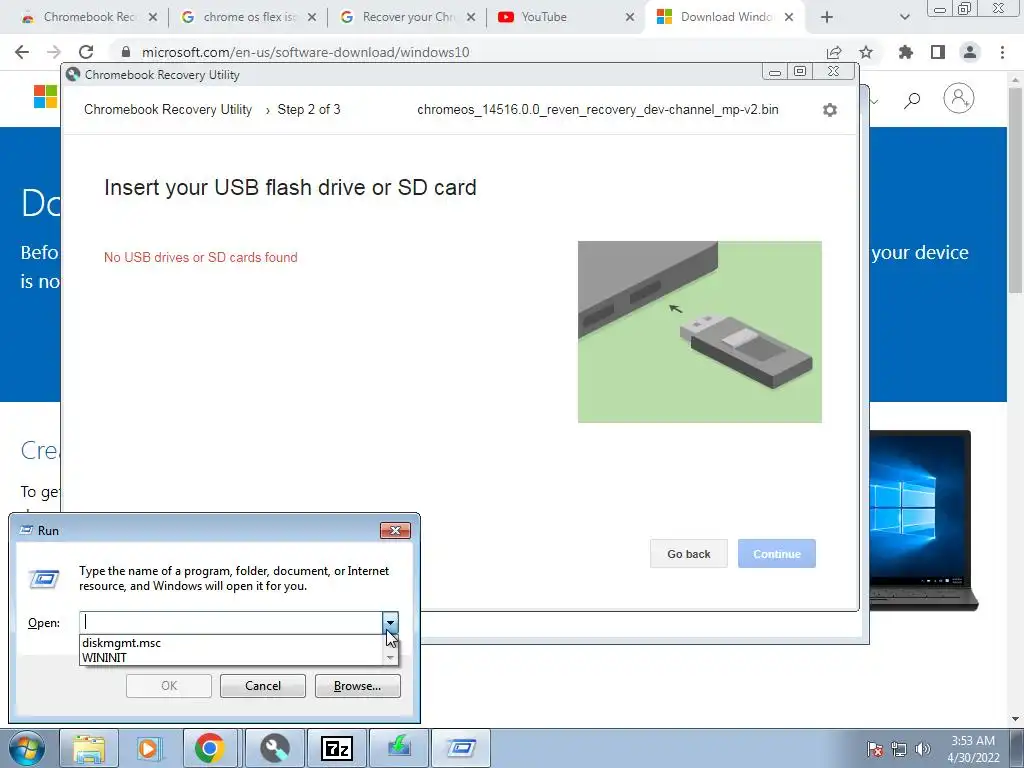
Task: Open Chrome three-dot menu
Action: coord(1002,52)
